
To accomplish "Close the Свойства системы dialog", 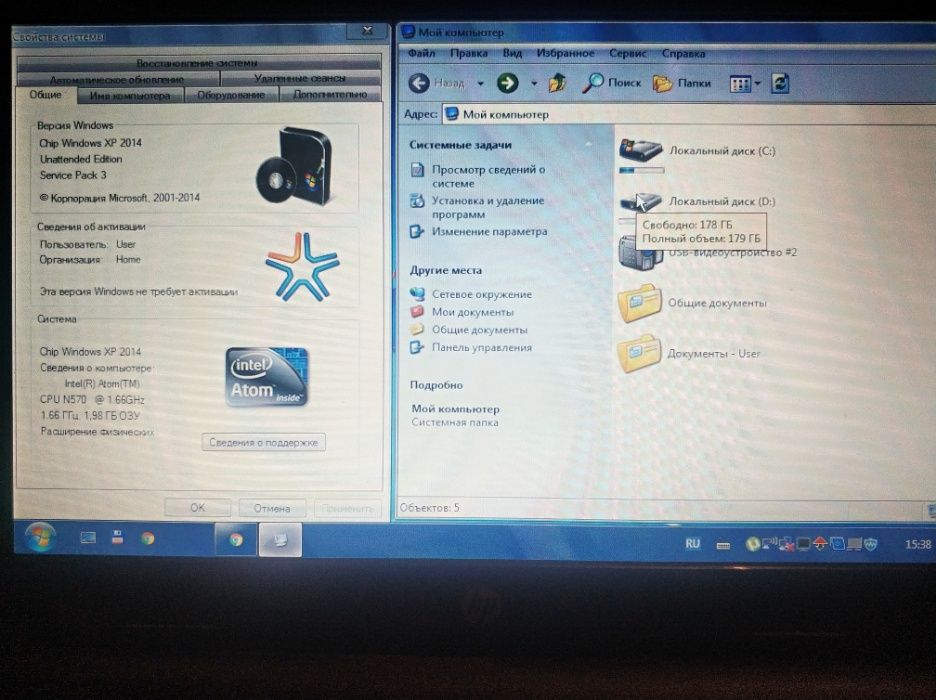I will 368,30.
